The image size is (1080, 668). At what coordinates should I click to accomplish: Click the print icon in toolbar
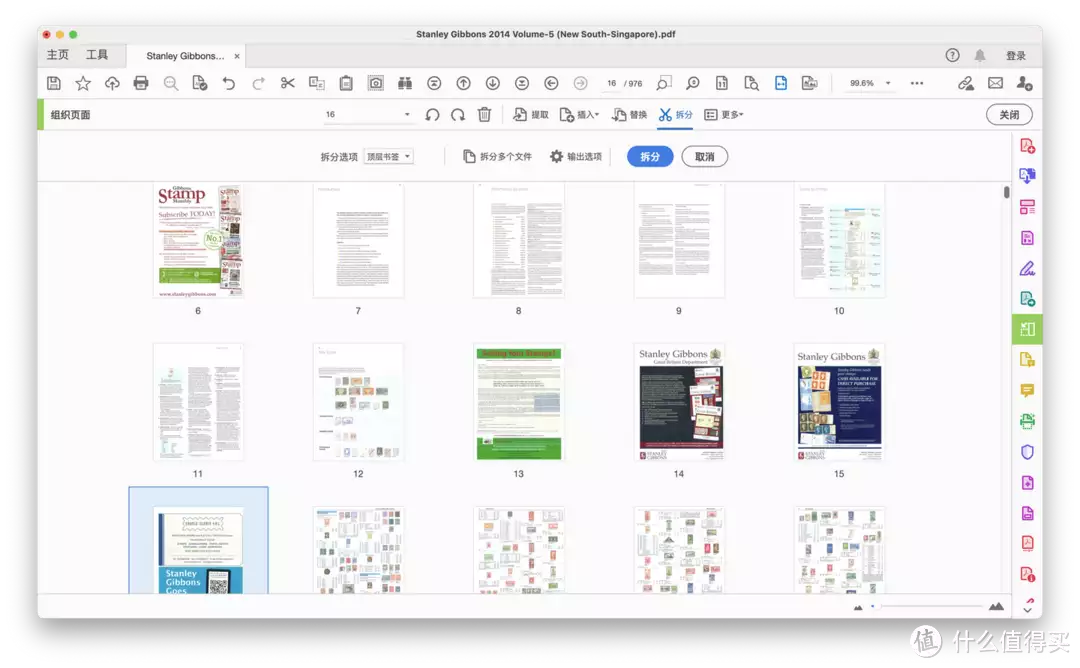click(x=141, y=83)
